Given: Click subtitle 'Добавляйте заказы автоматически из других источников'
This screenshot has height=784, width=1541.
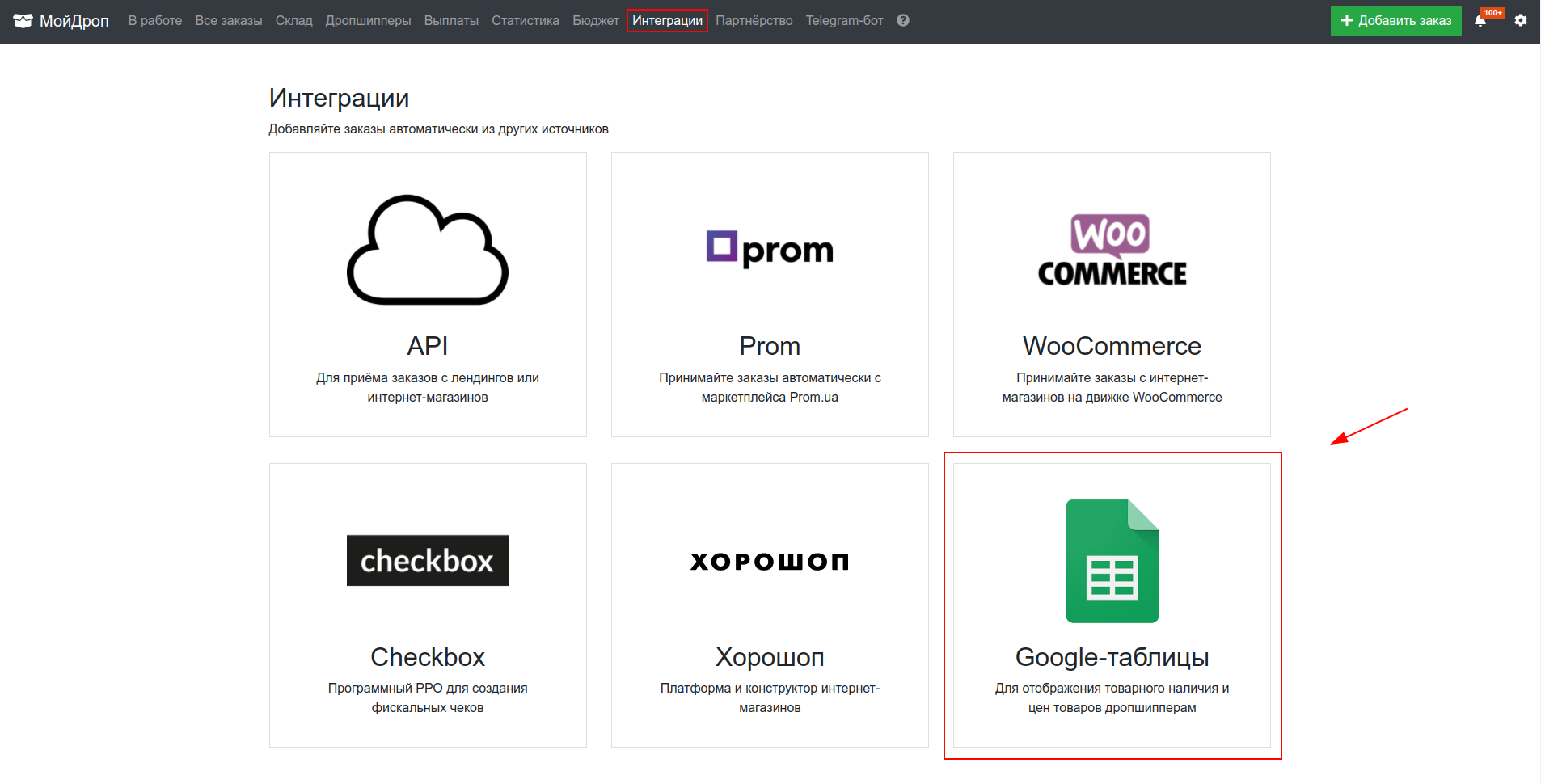Looking at the screenshot, I should (x=438, y=129).
